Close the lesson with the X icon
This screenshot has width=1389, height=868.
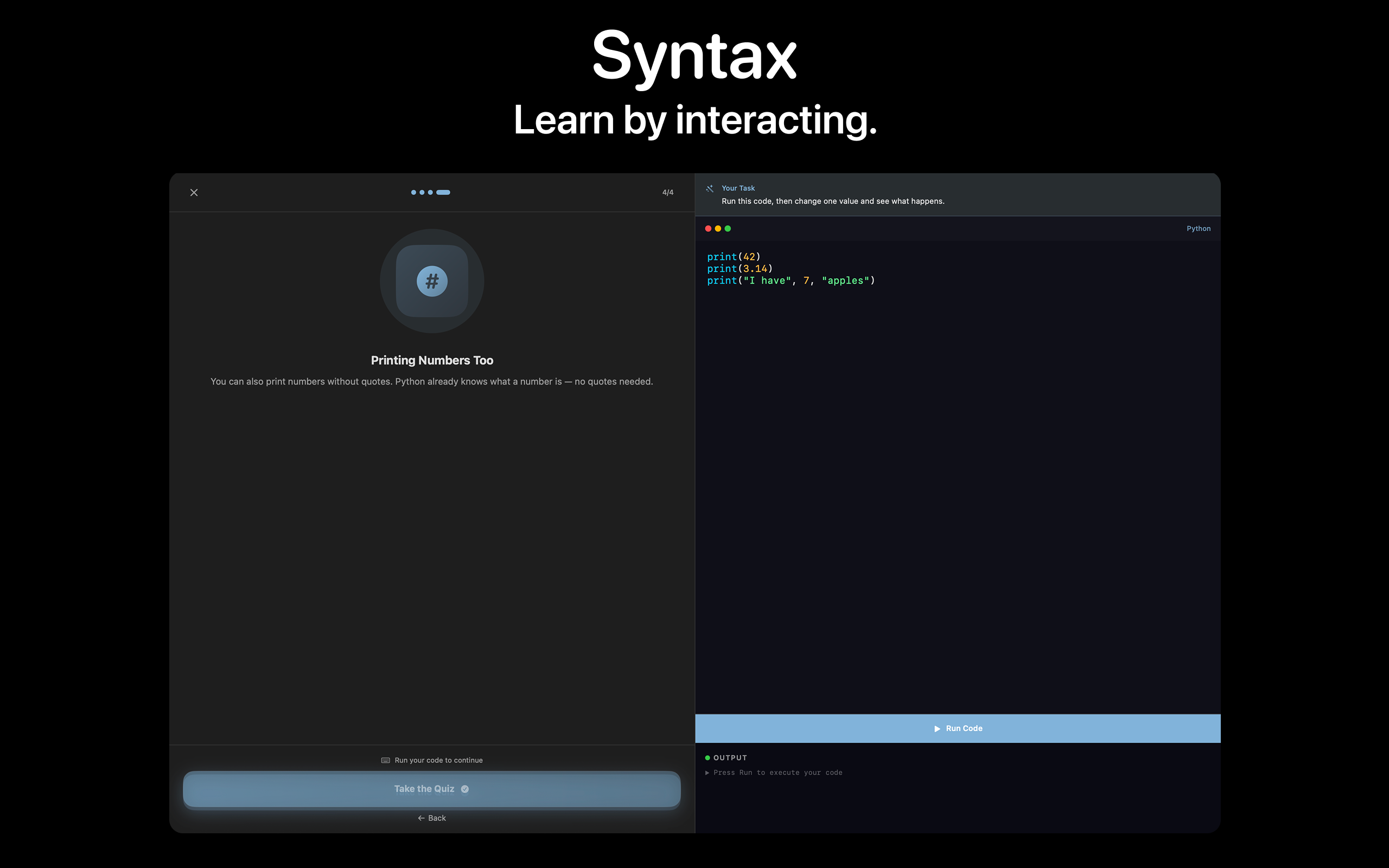point(194,192)
